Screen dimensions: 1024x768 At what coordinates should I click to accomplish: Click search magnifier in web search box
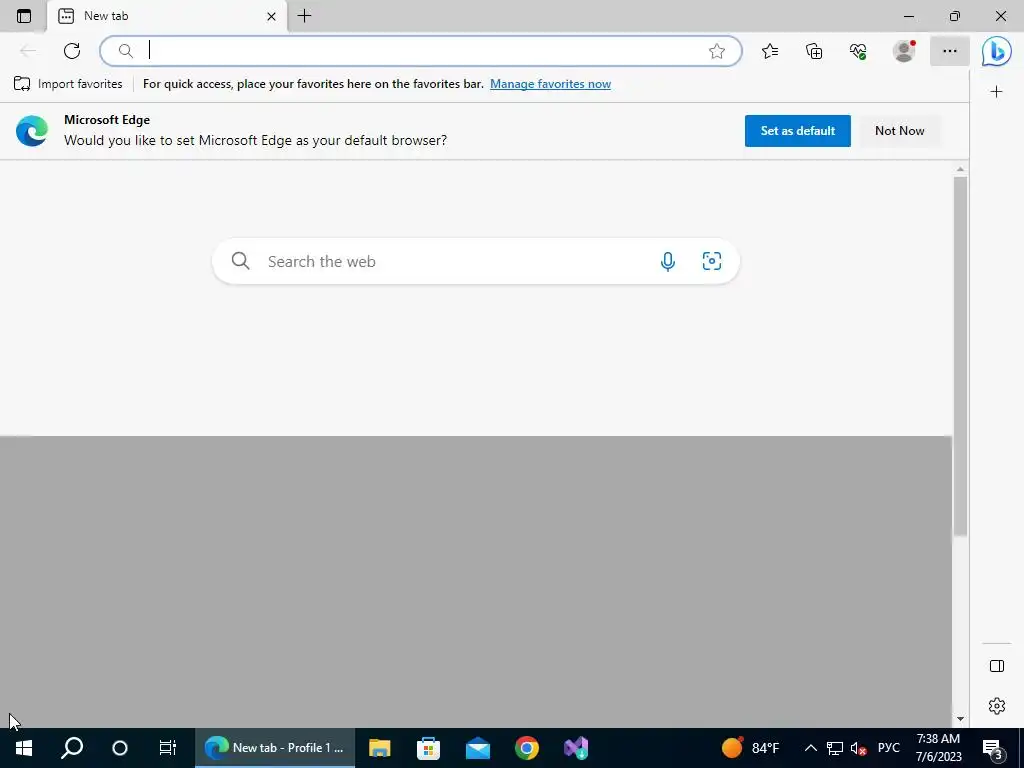tap(240, 261)
